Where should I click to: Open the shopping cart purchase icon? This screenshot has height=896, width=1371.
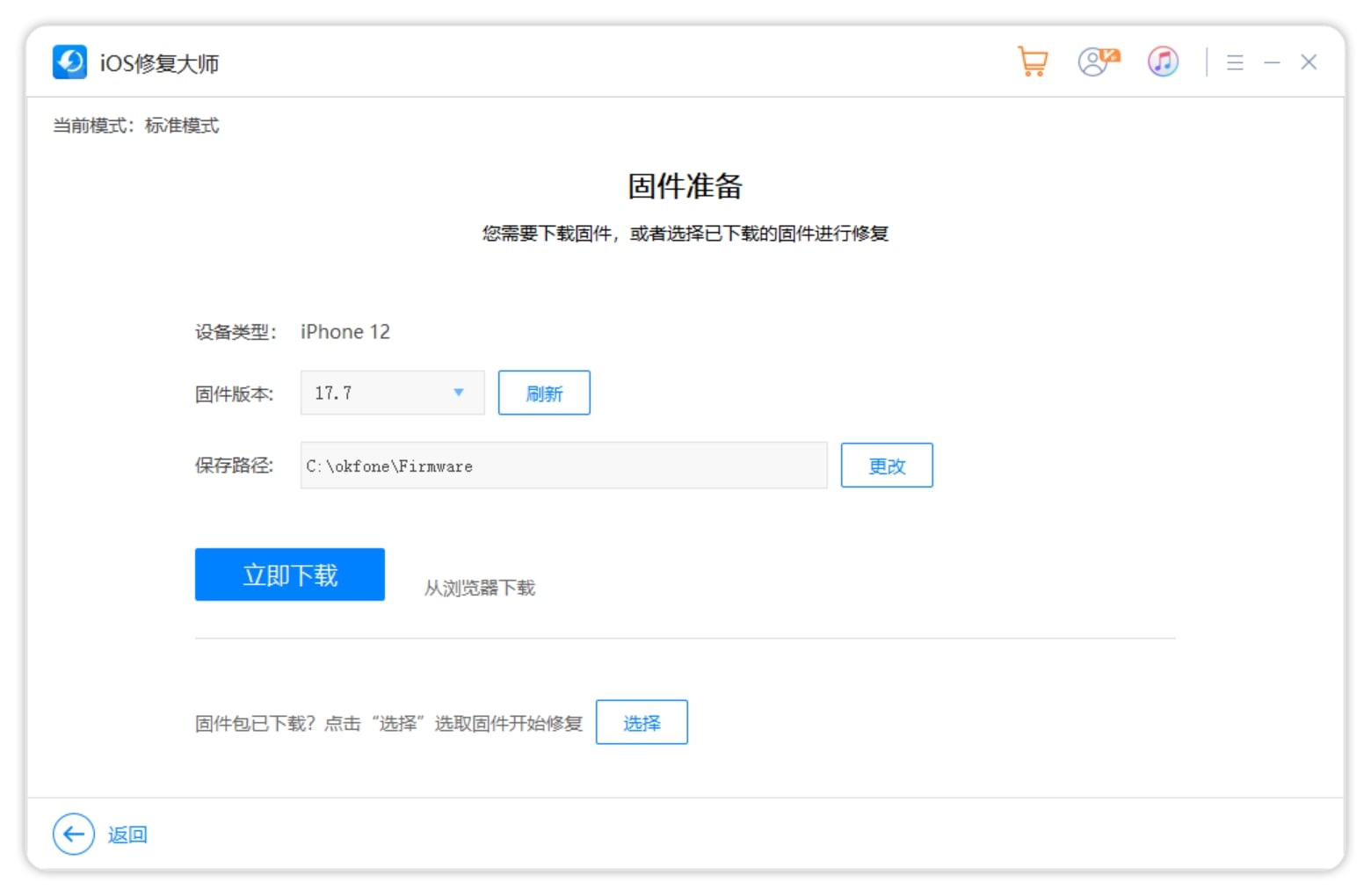[1033, 61]
